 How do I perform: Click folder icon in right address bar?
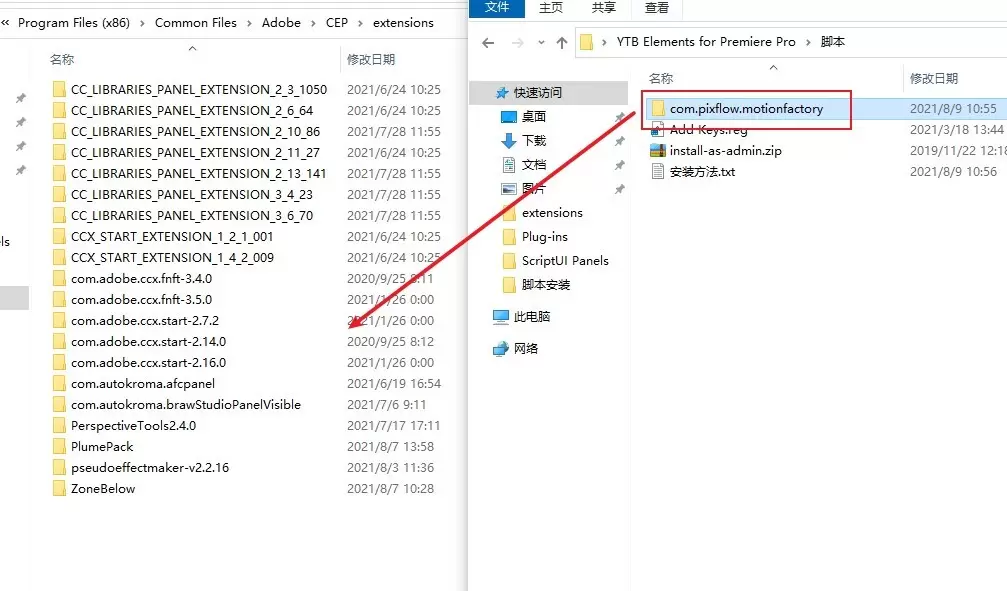pyautogui.click(x=586, y=42)
